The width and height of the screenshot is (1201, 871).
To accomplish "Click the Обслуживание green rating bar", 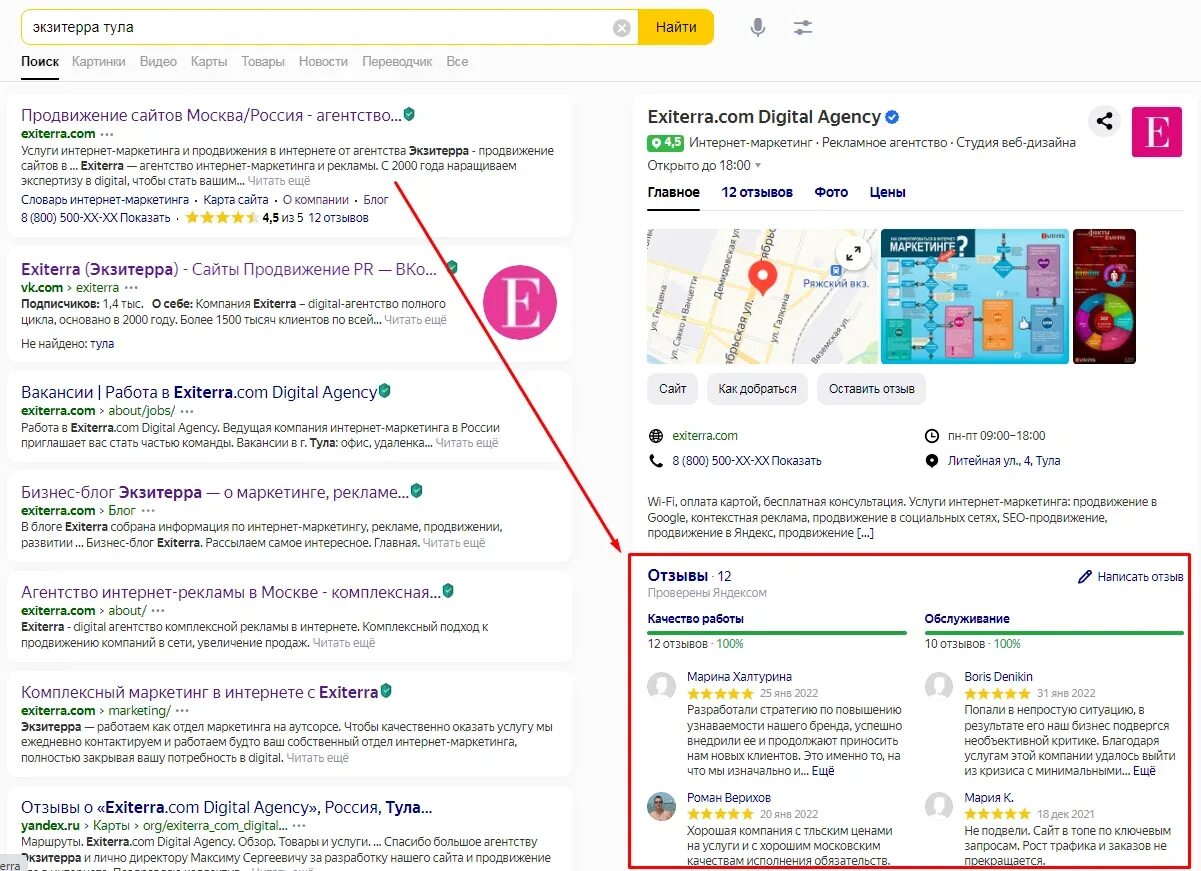I will 1054,632.
